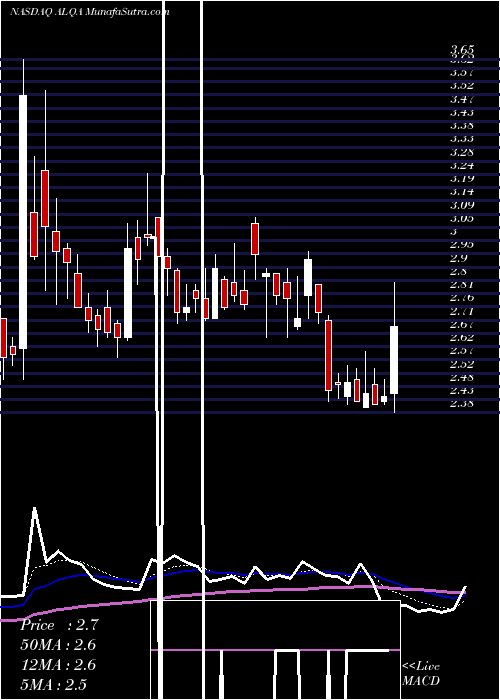Click the 3.14 price axis label

pyautogui.click(x=462, y=192)
